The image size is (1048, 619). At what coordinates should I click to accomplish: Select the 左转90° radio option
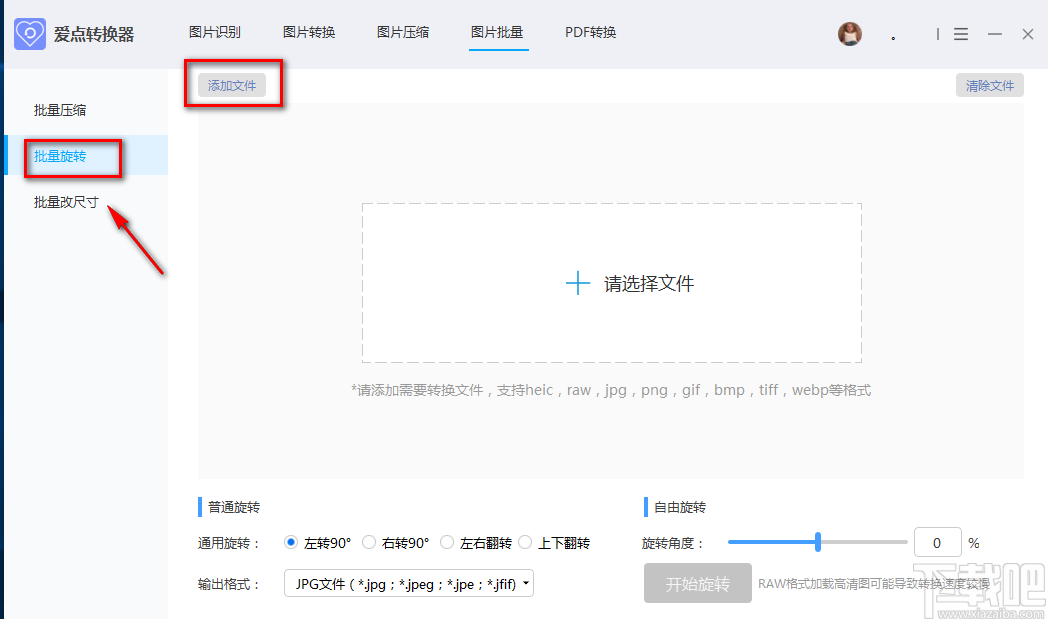coord(291,542)
